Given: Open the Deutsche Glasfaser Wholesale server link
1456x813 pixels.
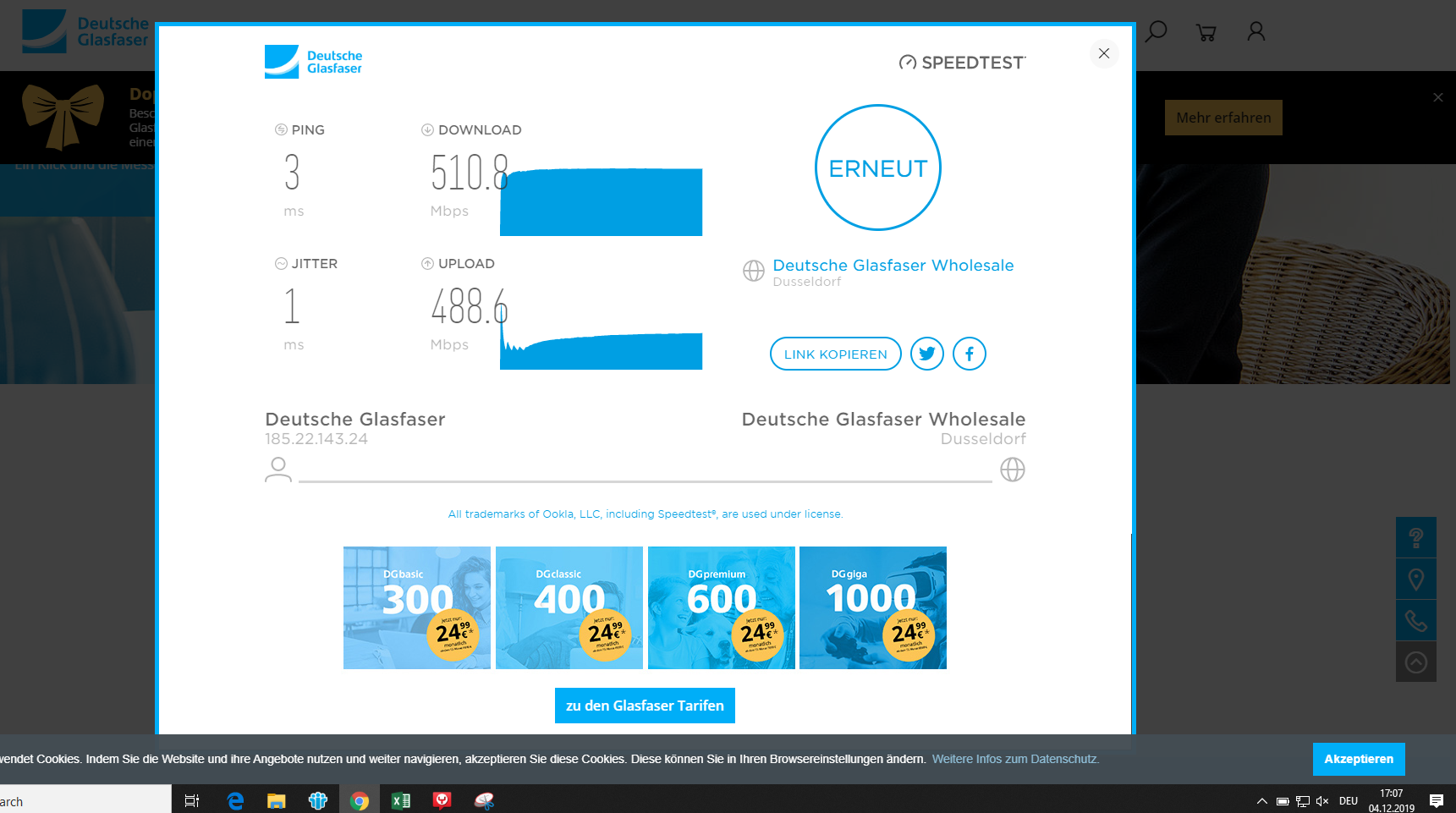Looking at the screenshot, I should [893, 266].
